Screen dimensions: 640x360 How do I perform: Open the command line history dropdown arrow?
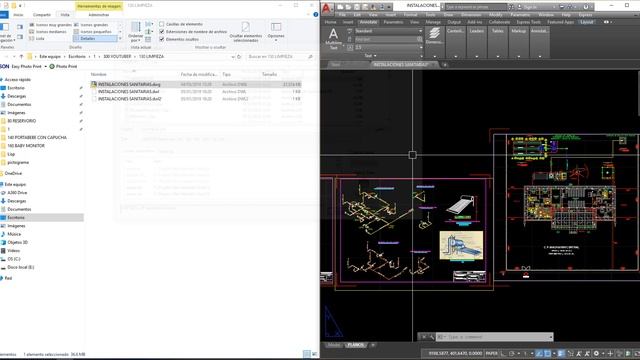pos(551,337)
